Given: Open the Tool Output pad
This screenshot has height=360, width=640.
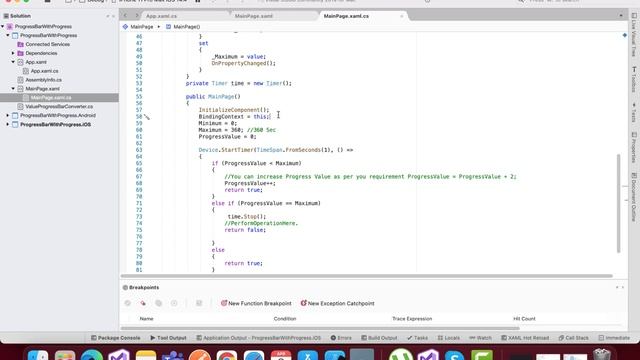Looking at the screenshot, I should [x=168, y=338].
